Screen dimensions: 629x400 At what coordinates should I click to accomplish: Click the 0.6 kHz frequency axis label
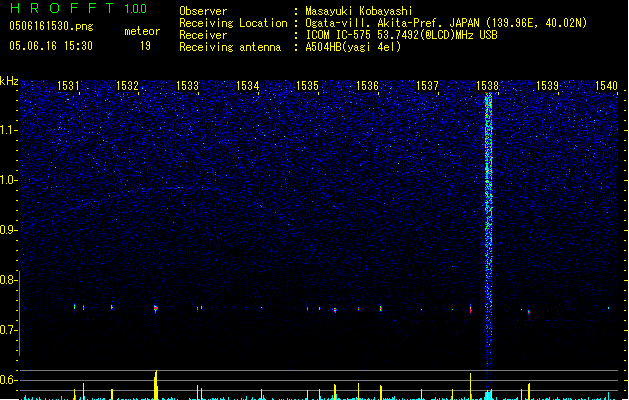click(x=8, y=380)
